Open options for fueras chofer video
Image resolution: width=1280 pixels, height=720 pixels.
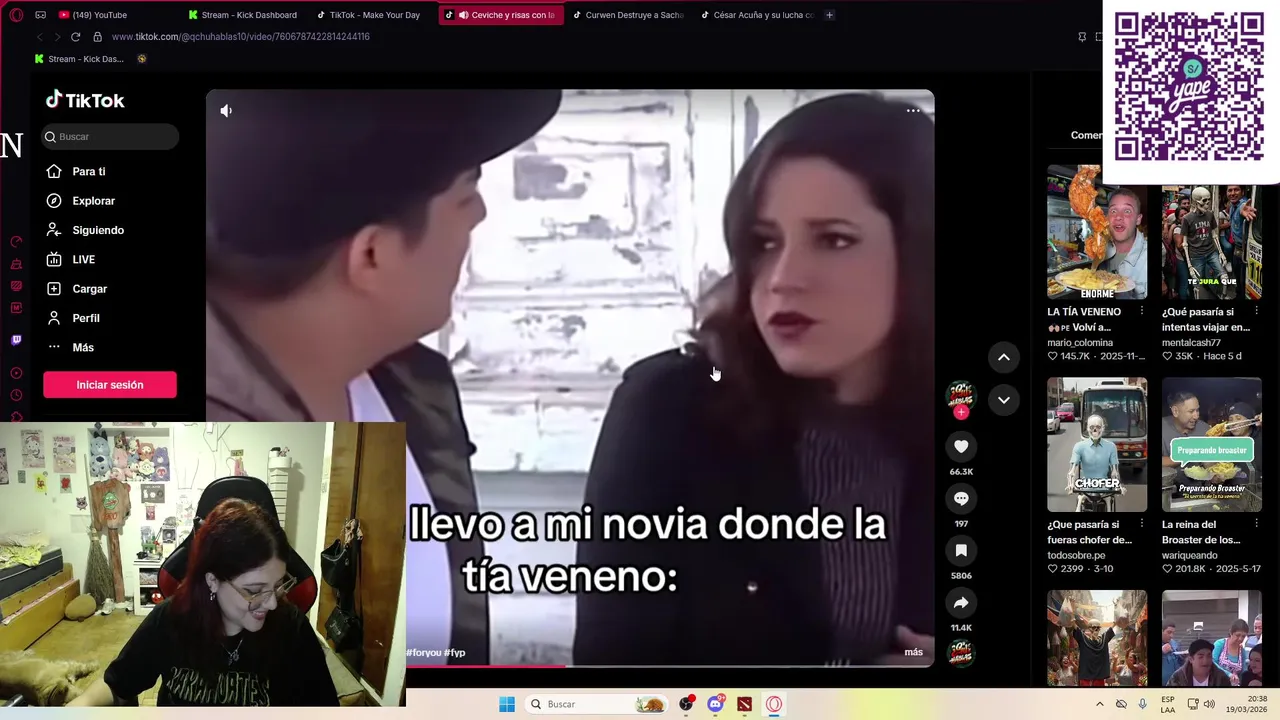click(1141, 524)
